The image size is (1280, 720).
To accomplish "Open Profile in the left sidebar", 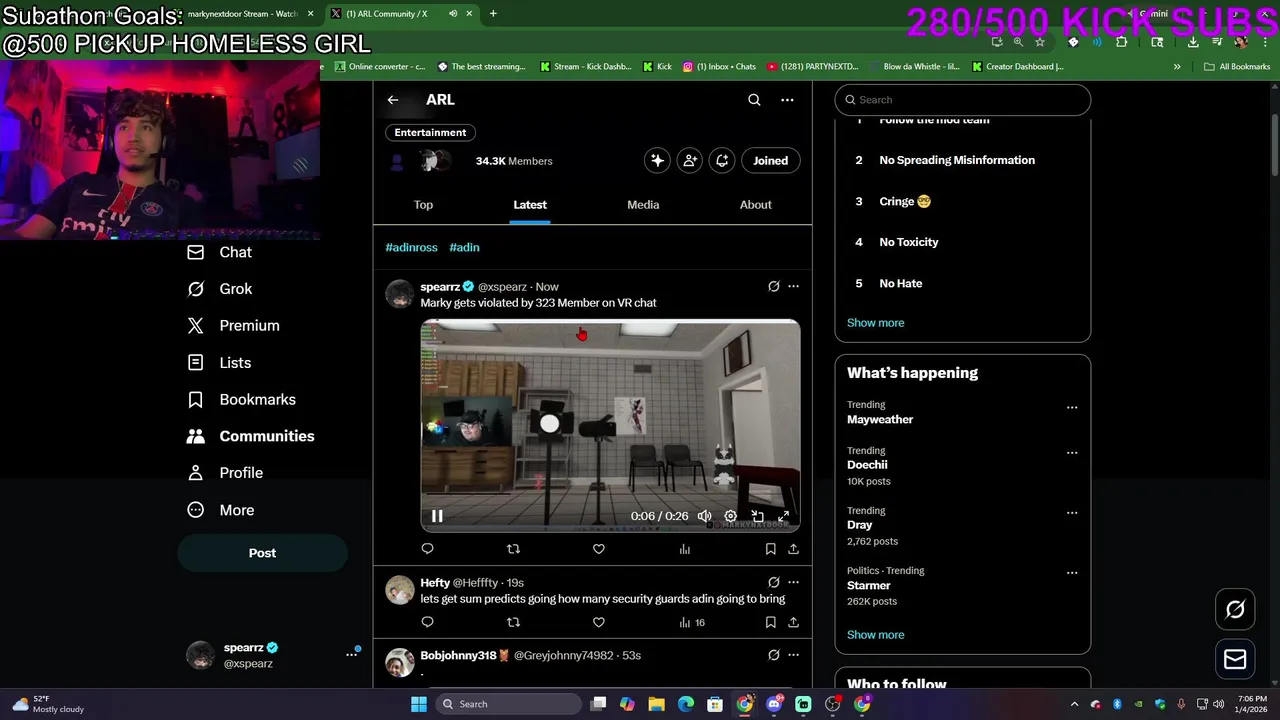I will [x=226, y=473].
